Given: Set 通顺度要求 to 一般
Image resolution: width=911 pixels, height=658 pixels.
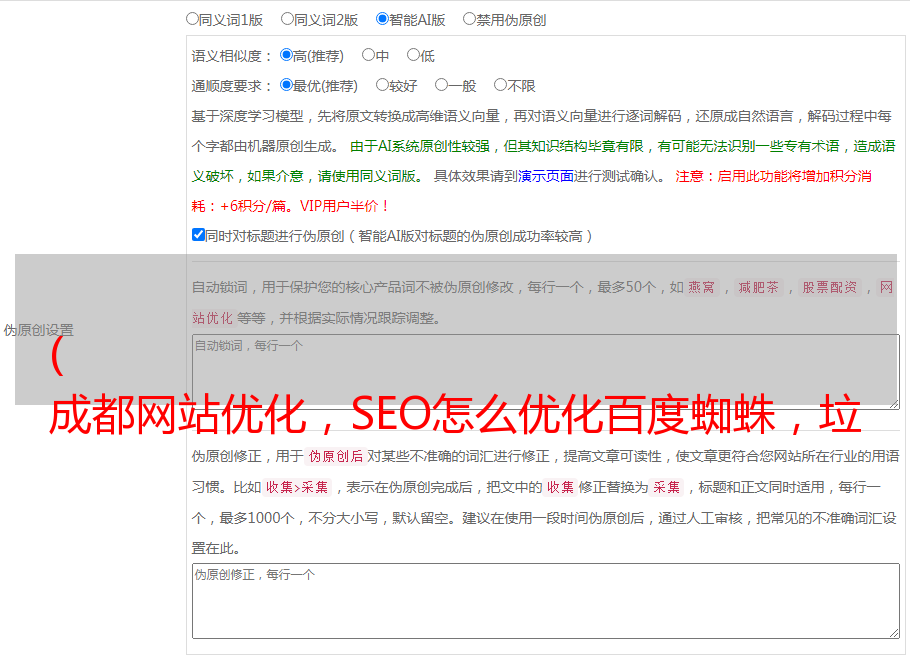Looking at the screenshot, I should point(442,85).
